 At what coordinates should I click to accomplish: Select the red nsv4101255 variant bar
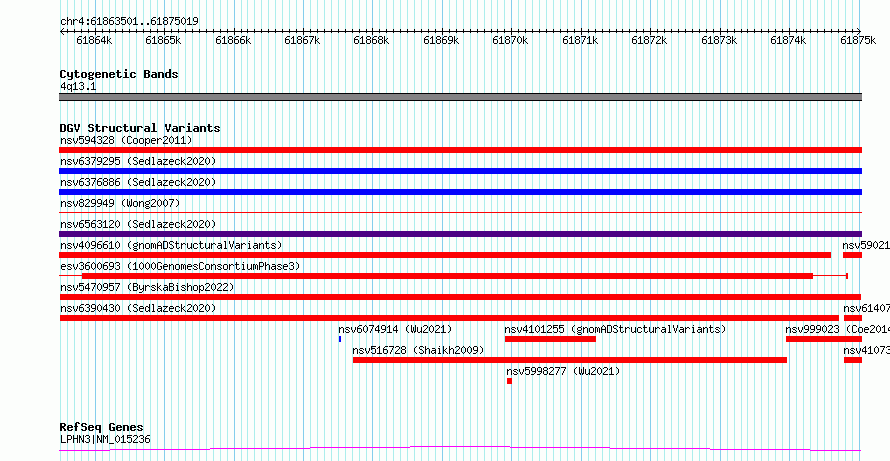coord(550,339)
